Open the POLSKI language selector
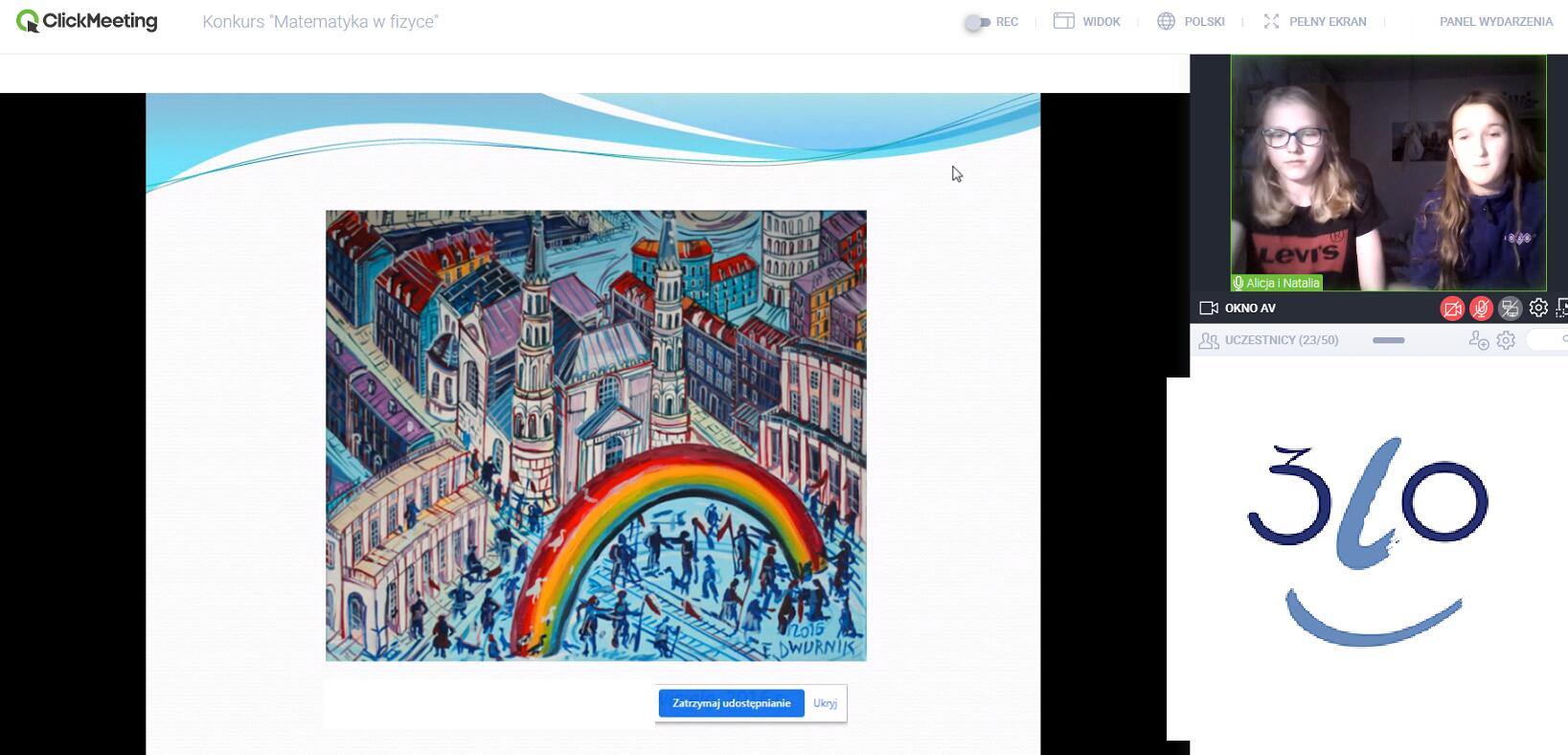Viewport: 1568px width, 755px height. pyautogui.click(x=1192, y=21)
